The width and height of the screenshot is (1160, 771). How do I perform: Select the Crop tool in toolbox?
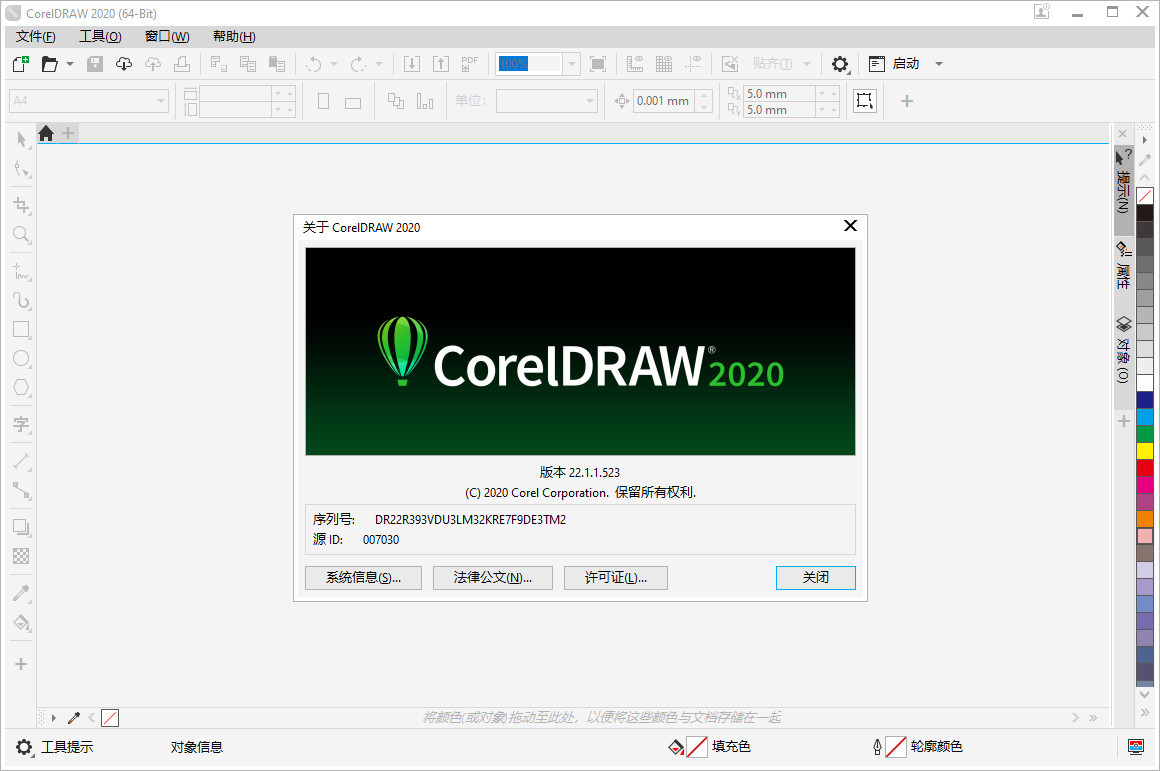pyautogui.click(x=21, y=206)
